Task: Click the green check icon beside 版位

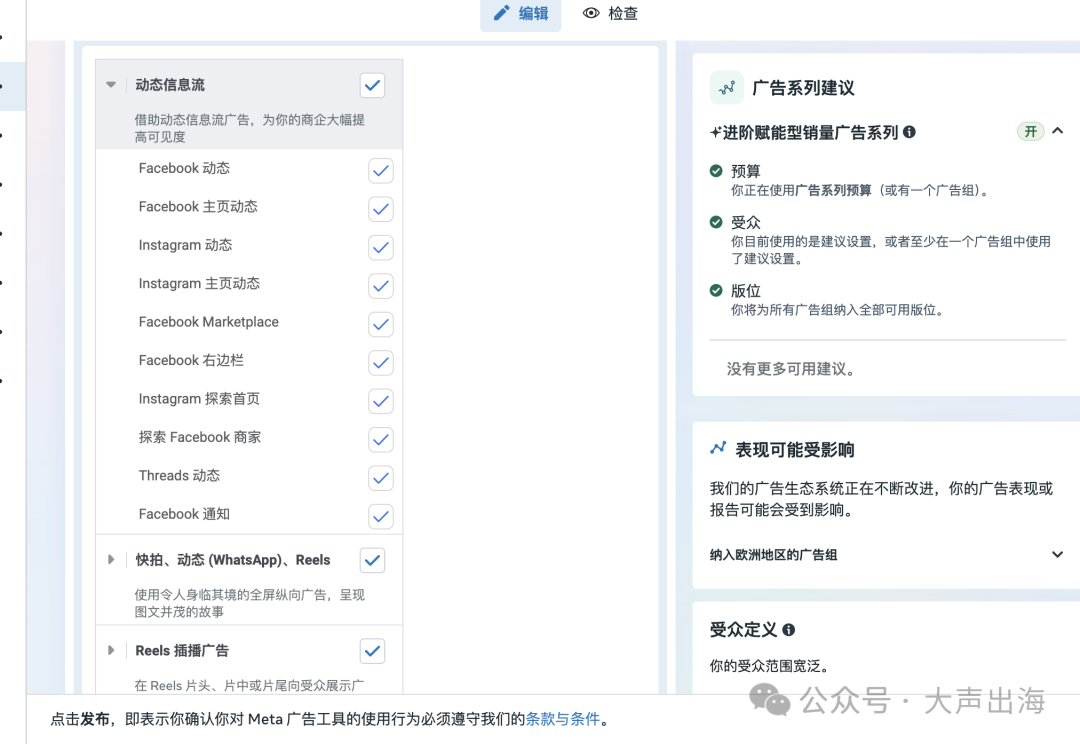Action: [716, 290]
